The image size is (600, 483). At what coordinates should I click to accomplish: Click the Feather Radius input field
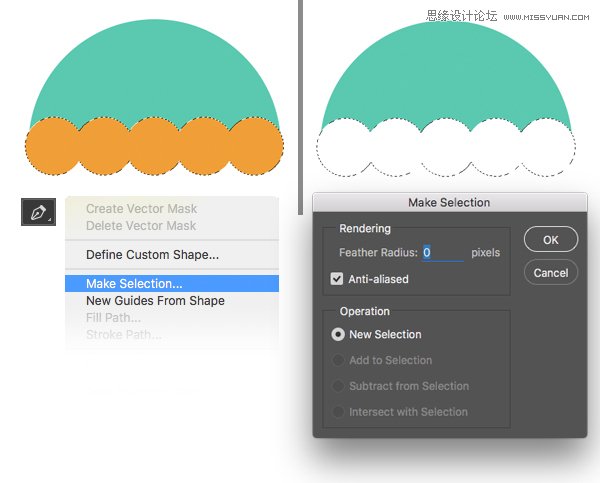click(442, 253)
